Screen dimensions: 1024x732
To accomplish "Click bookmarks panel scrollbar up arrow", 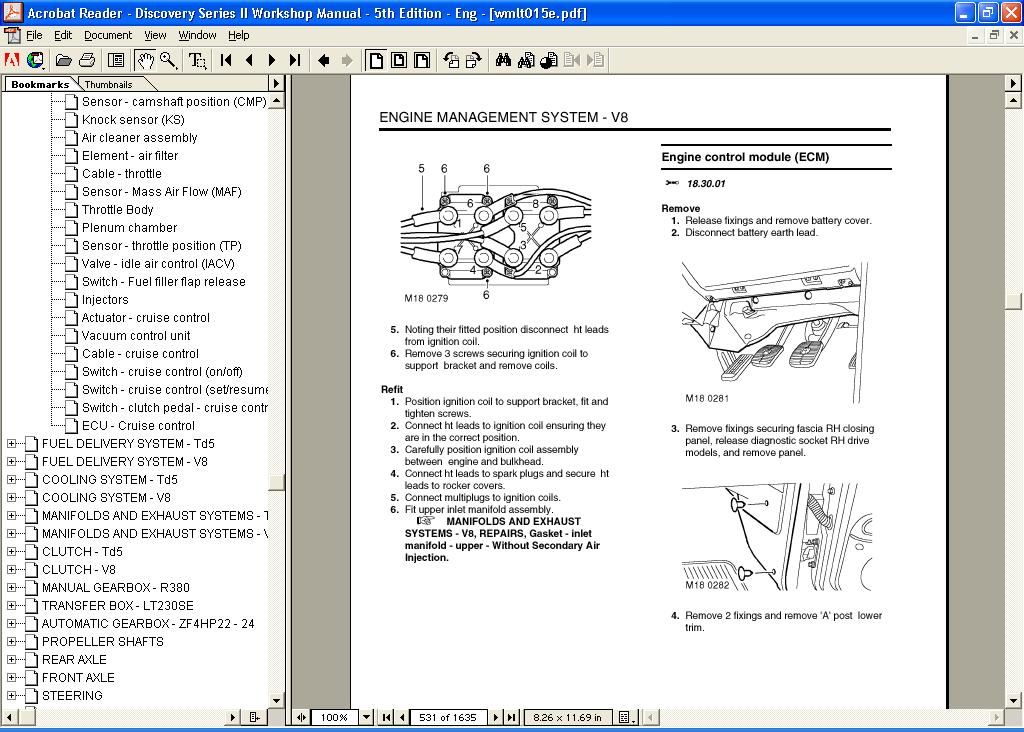I will pos(276,101).
